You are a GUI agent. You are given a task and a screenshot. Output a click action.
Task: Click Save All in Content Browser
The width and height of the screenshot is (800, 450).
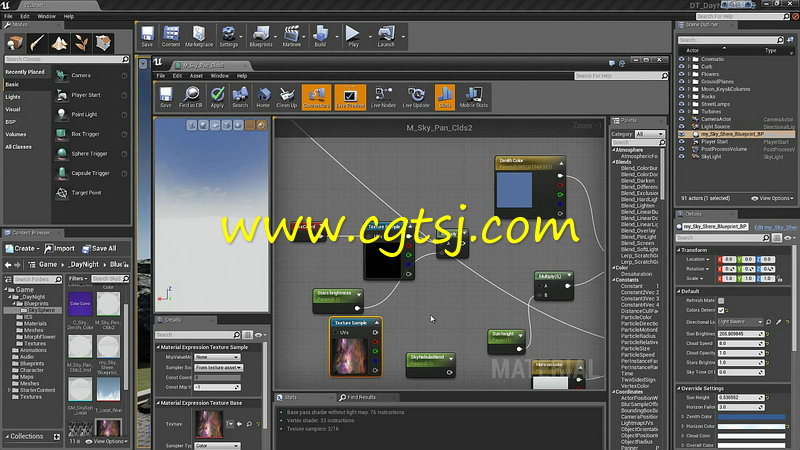click(x=99, y=248)
